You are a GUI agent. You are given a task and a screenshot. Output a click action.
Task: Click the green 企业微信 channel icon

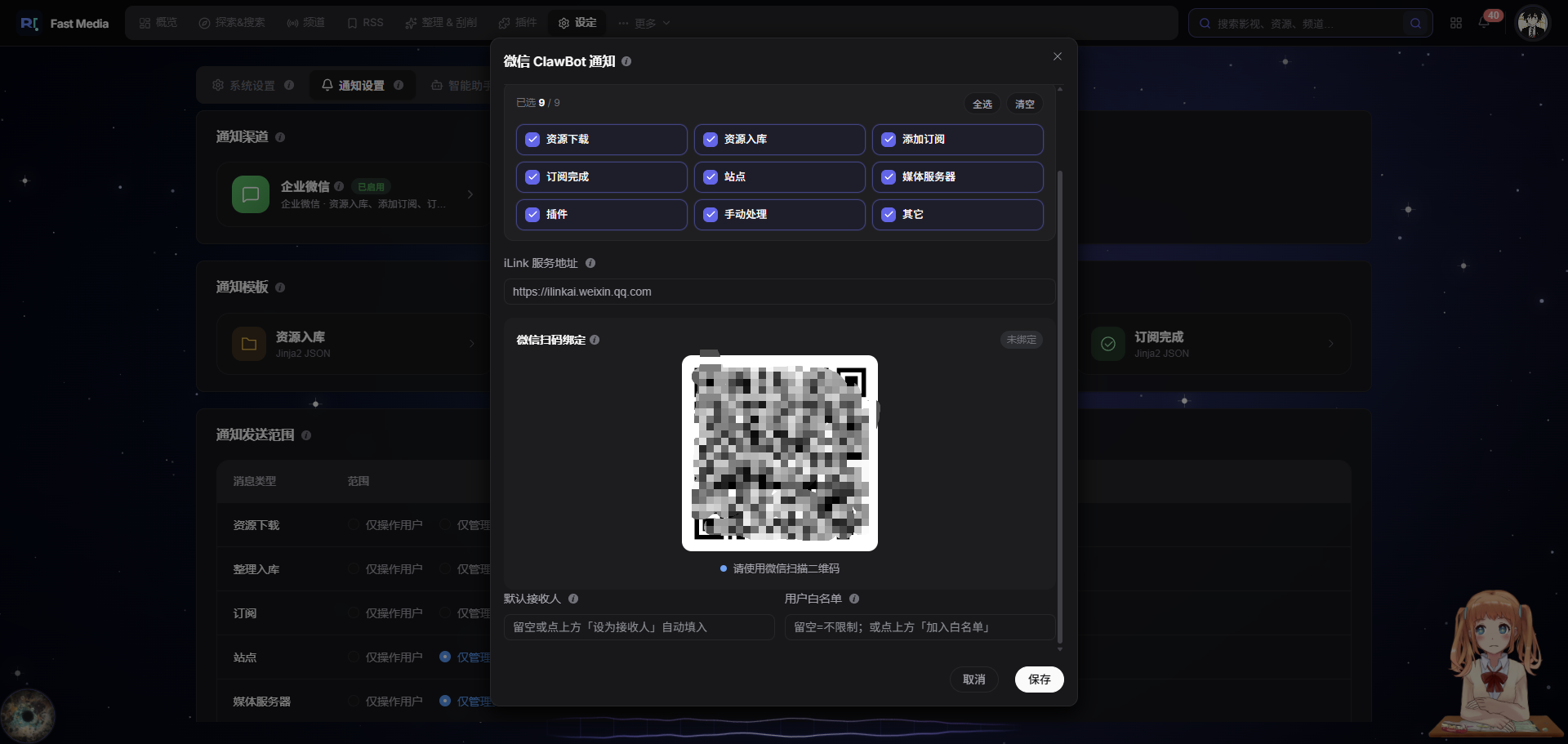pyautogui.click(x=251, y=194)
